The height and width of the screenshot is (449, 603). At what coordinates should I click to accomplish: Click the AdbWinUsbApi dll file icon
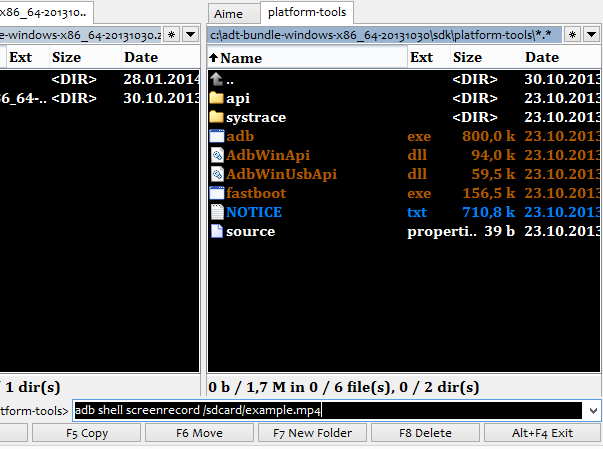(217, 174)
